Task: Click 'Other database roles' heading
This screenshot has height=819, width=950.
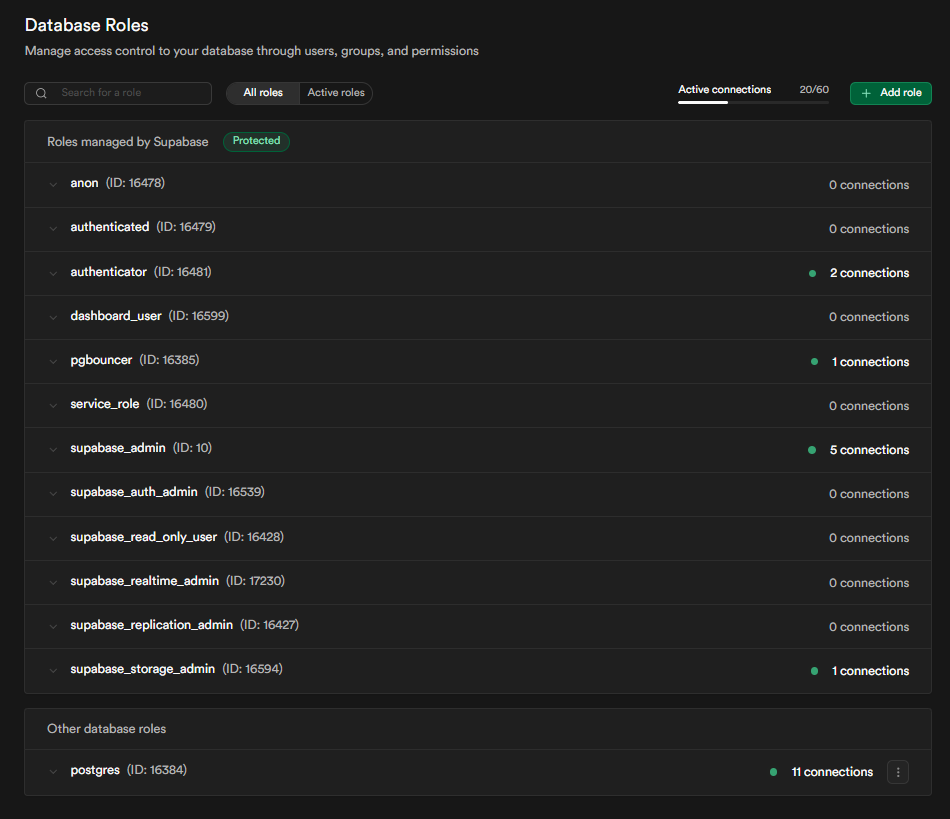Action: 107,729
